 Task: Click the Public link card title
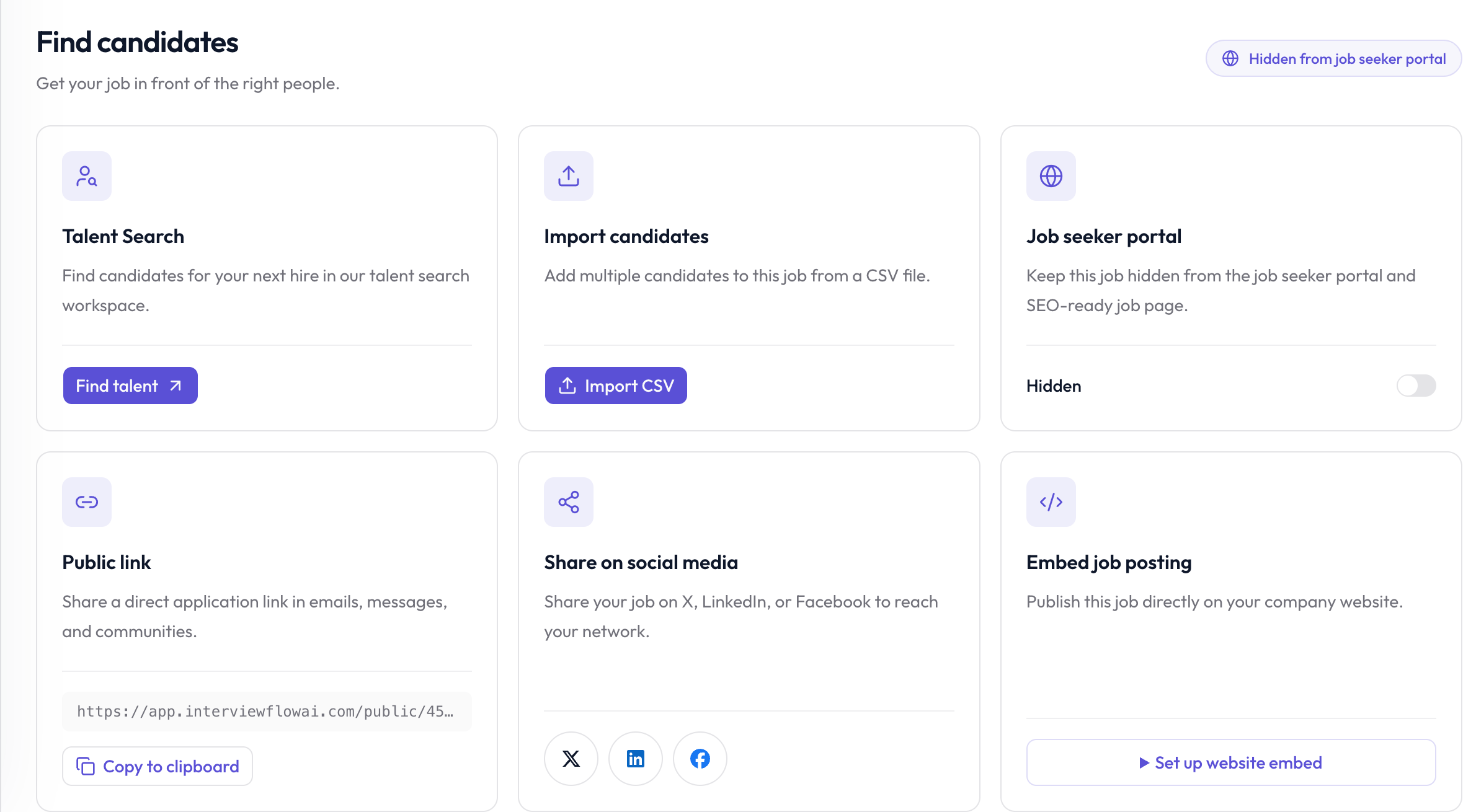[107, 563]
